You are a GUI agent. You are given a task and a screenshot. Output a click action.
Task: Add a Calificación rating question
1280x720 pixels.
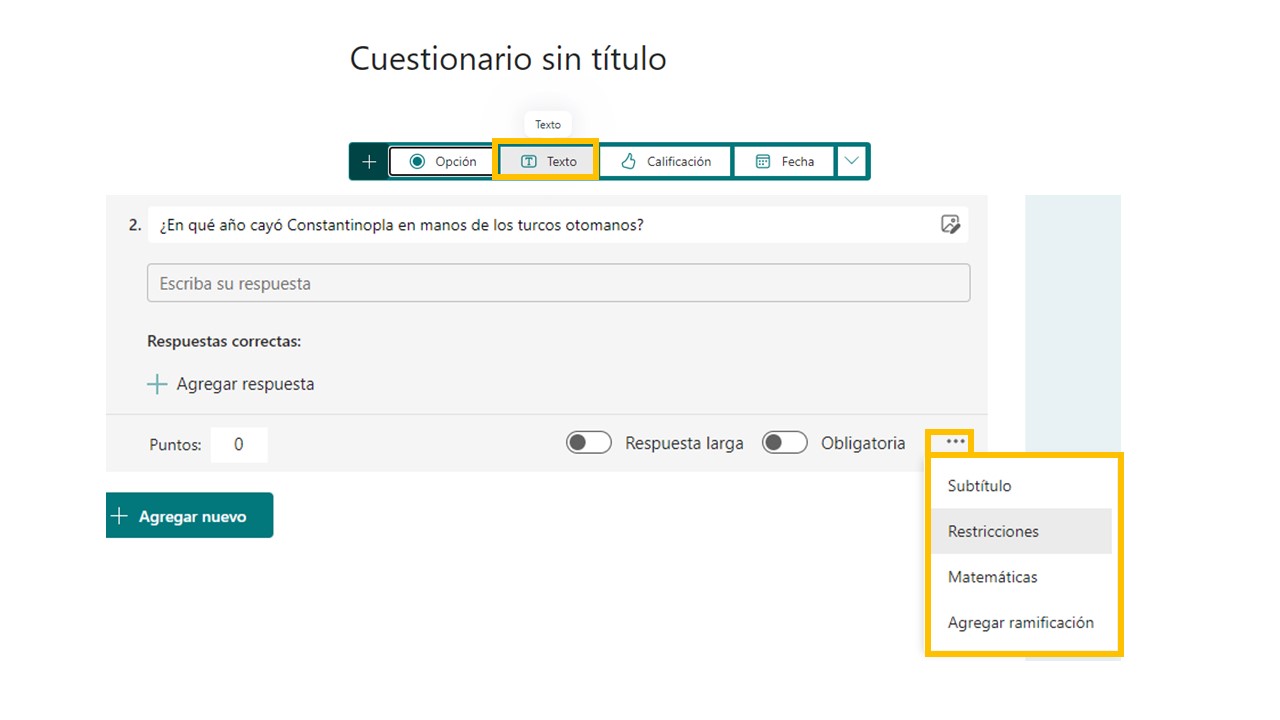(666, 161)
